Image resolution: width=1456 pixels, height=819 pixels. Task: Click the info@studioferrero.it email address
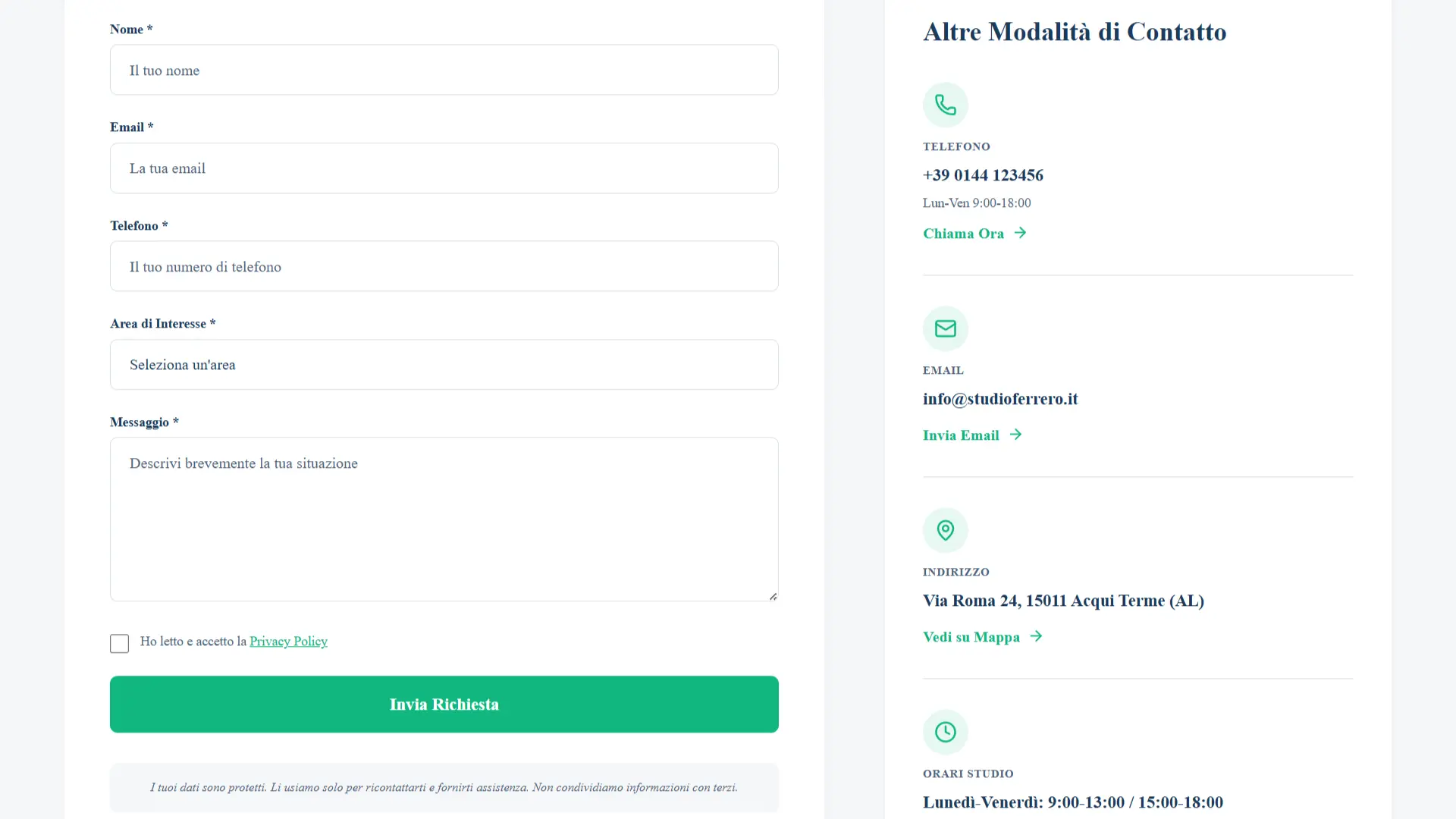tap(999, 399)
